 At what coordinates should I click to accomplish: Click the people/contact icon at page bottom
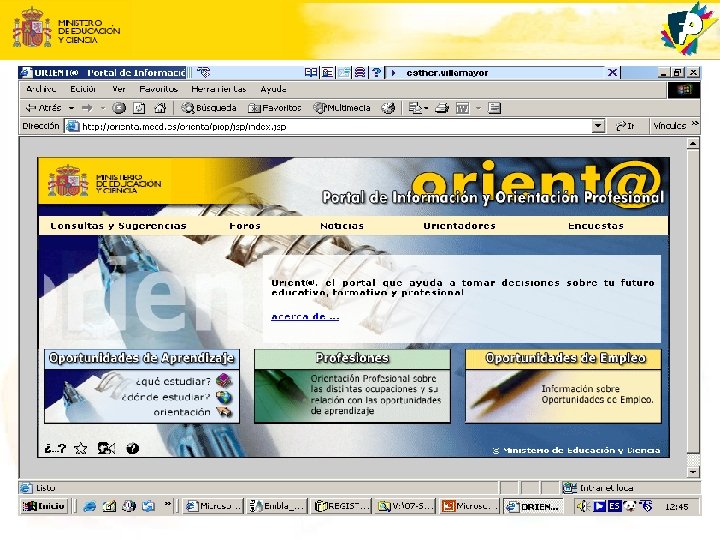click(x=107, y=448)
